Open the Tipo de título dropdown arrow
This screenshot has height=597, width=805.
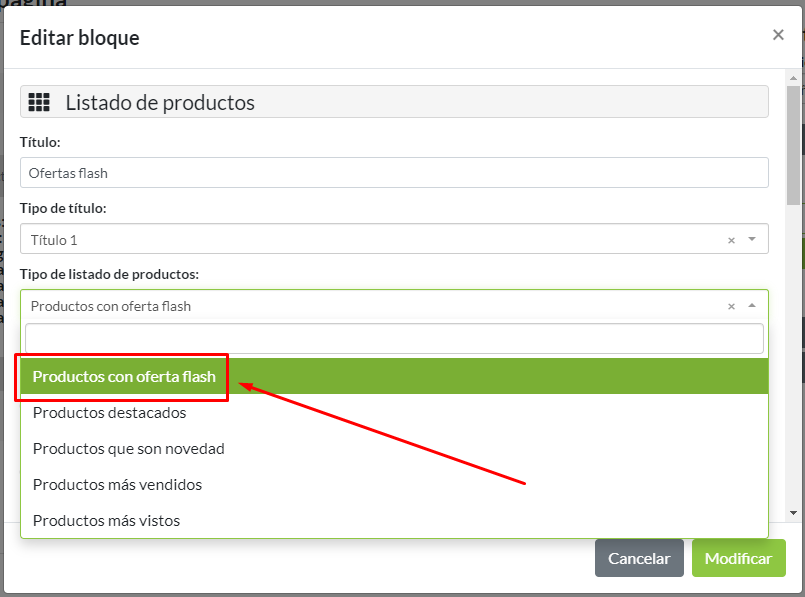pyautogui.click(x=753, y=239)
